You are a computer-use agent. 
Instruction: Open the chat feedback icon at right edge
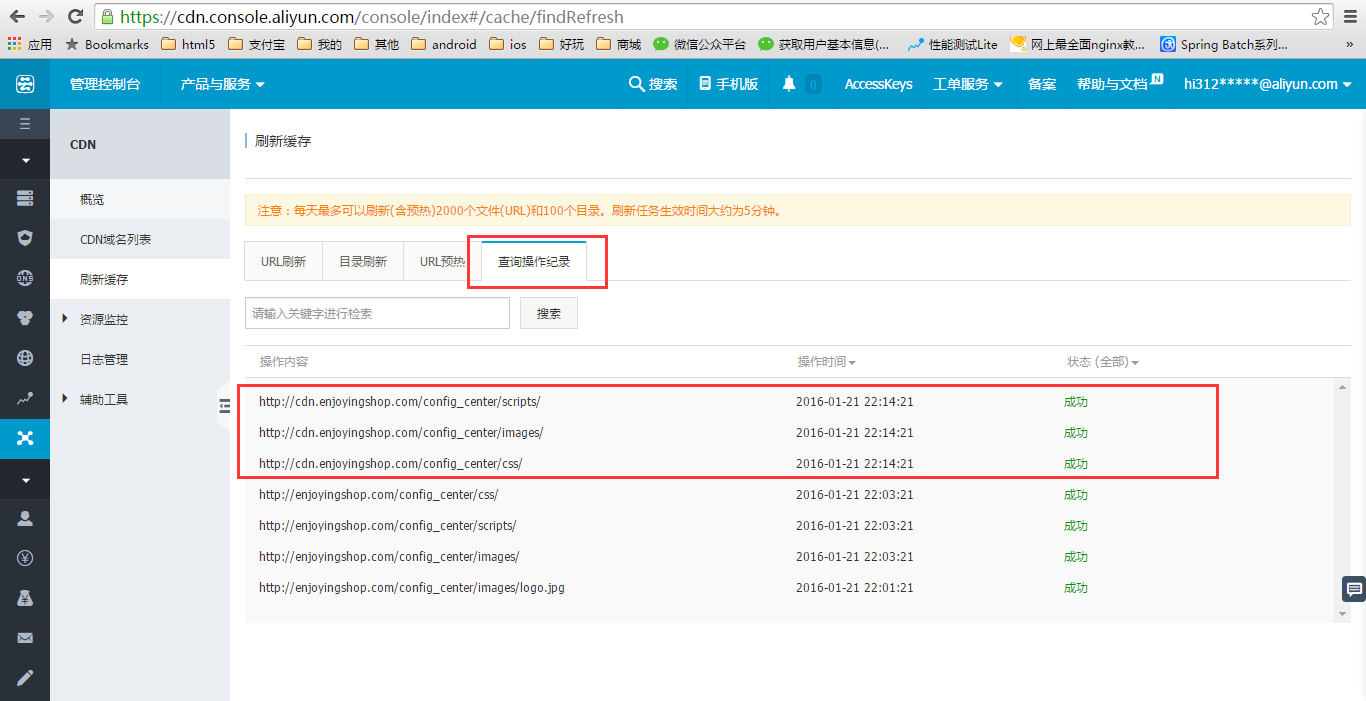(x=1354, y=589)
